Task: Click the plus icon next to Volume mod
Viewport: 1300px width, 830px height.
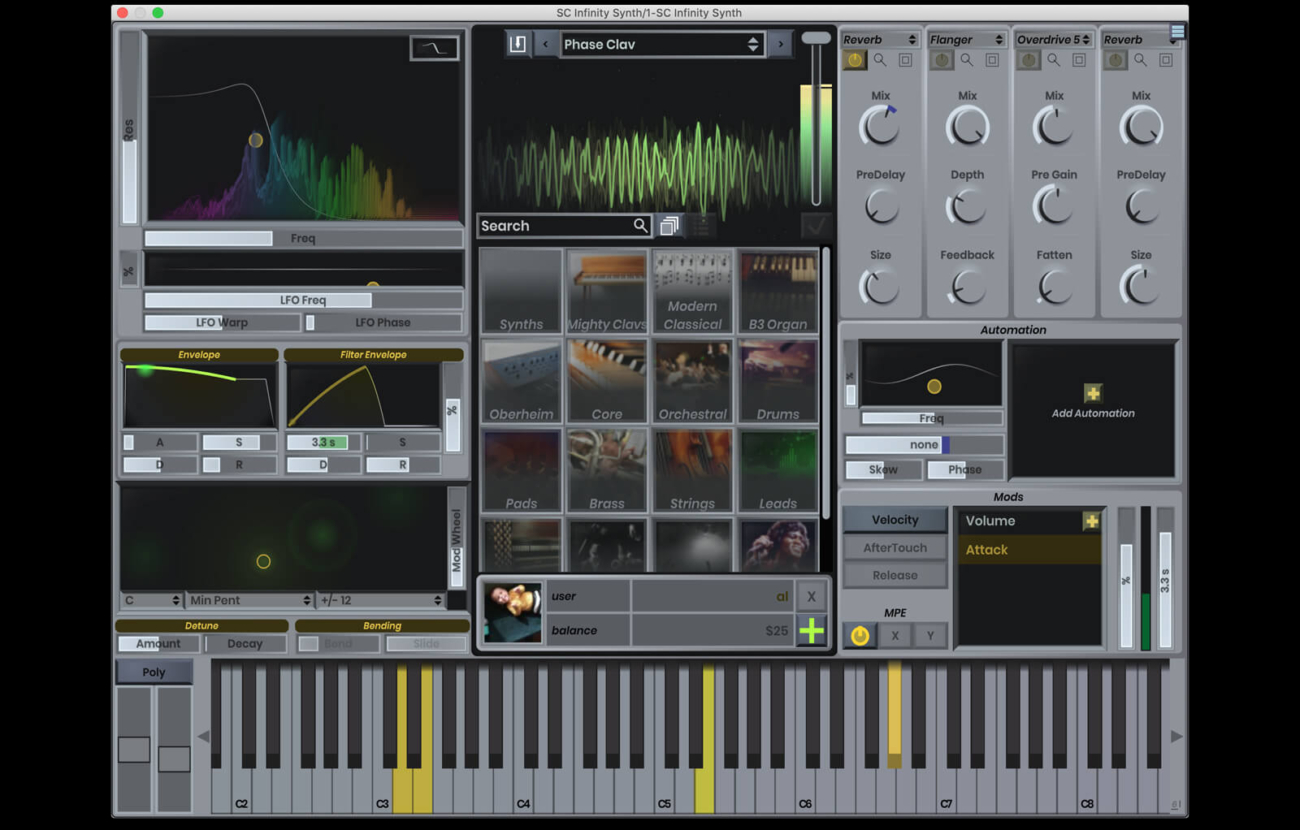Action: point(1091,521)
